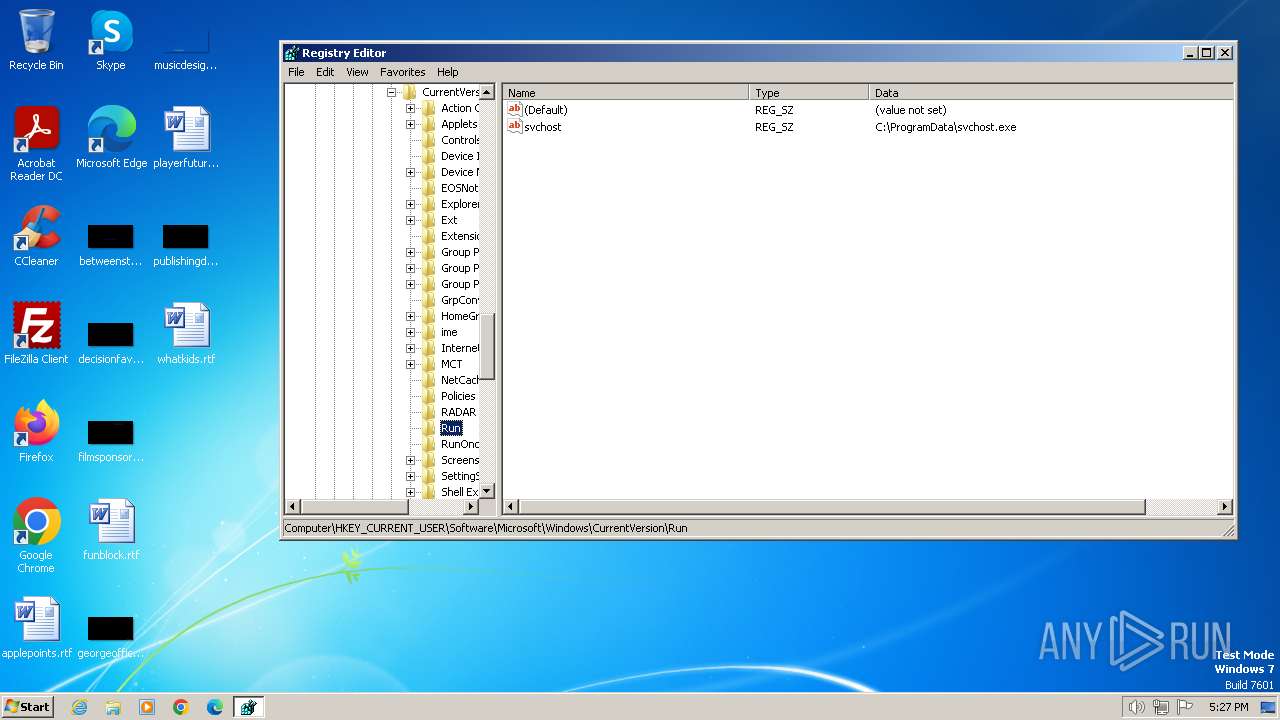
Task: Open the Recycle Bin desktop icon
Action: point(36,40)
